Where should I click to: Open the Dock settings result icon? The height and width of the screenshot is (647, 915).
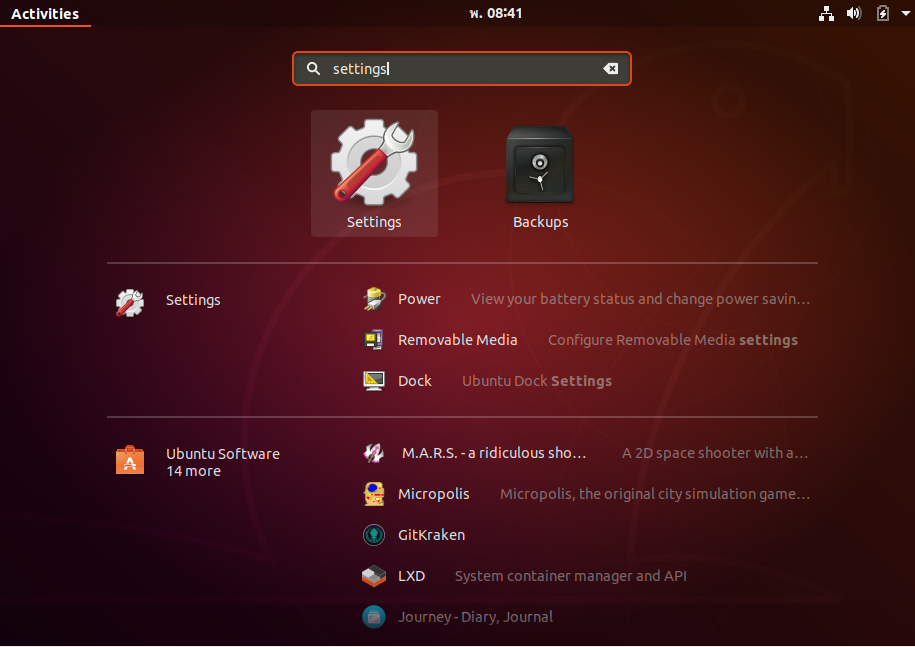[374, 380]
